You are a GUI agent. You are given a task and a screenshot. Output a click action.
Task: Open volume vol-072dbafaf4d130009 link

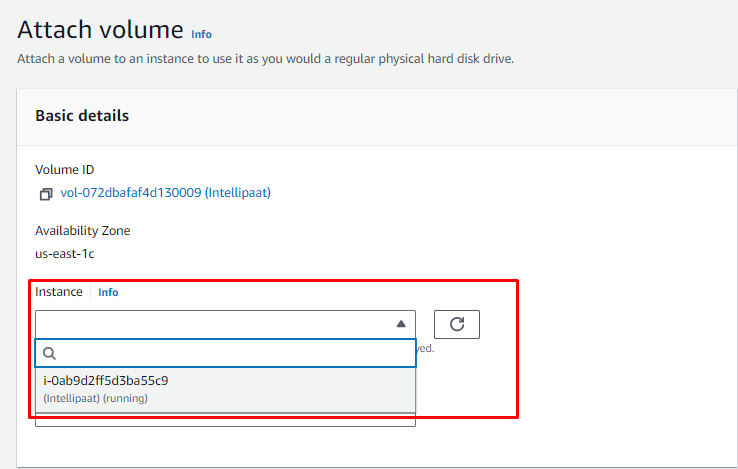165,192
